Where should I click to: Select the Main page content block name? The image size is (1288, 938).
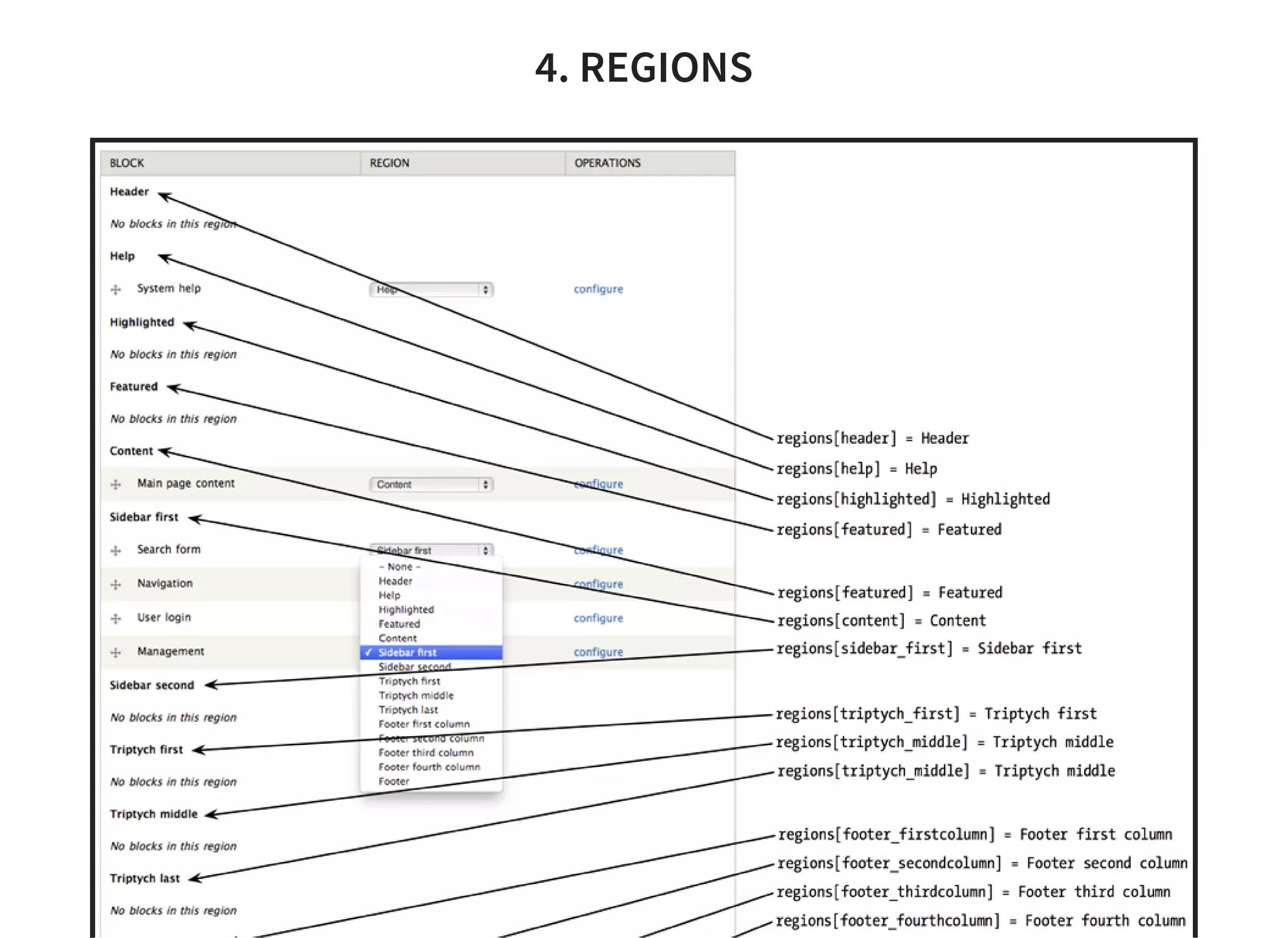[186, 483]
